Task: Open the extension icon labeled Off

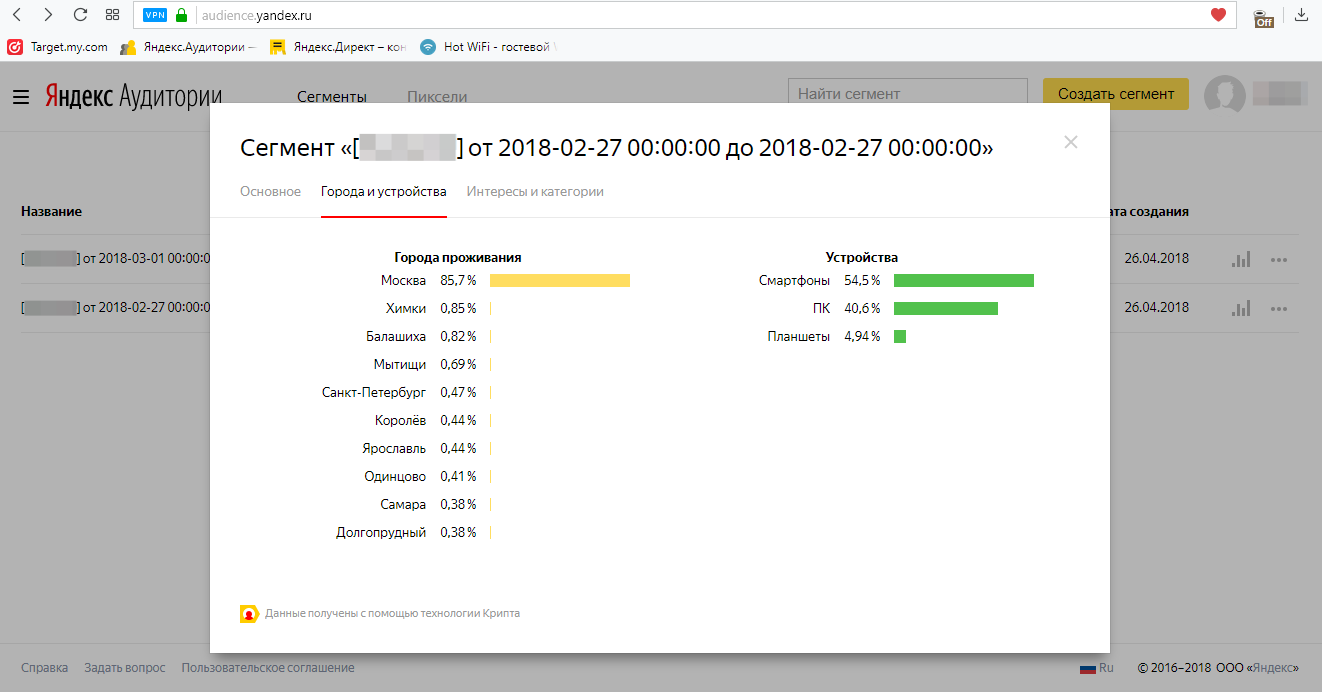Action: tap(1264, 16)
